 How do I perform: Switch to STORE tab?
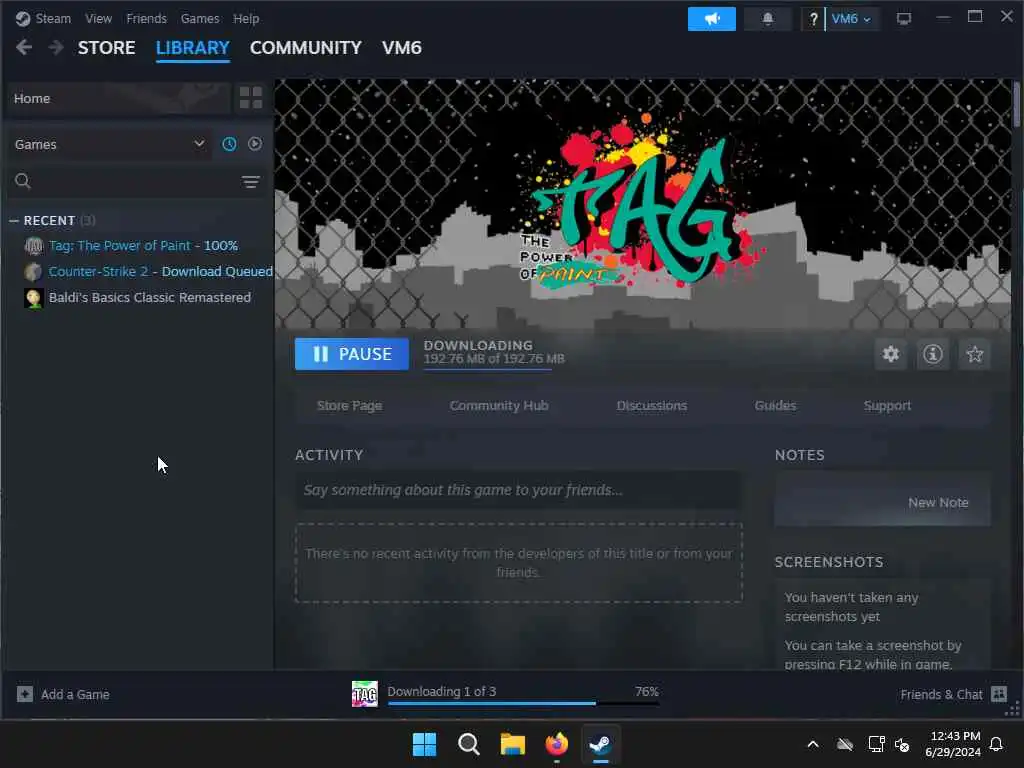click(106, 48)
